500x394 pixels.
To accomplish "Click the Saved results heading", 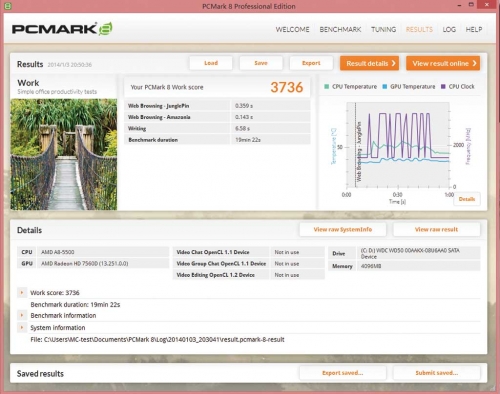I will click(x=40, y=374).
